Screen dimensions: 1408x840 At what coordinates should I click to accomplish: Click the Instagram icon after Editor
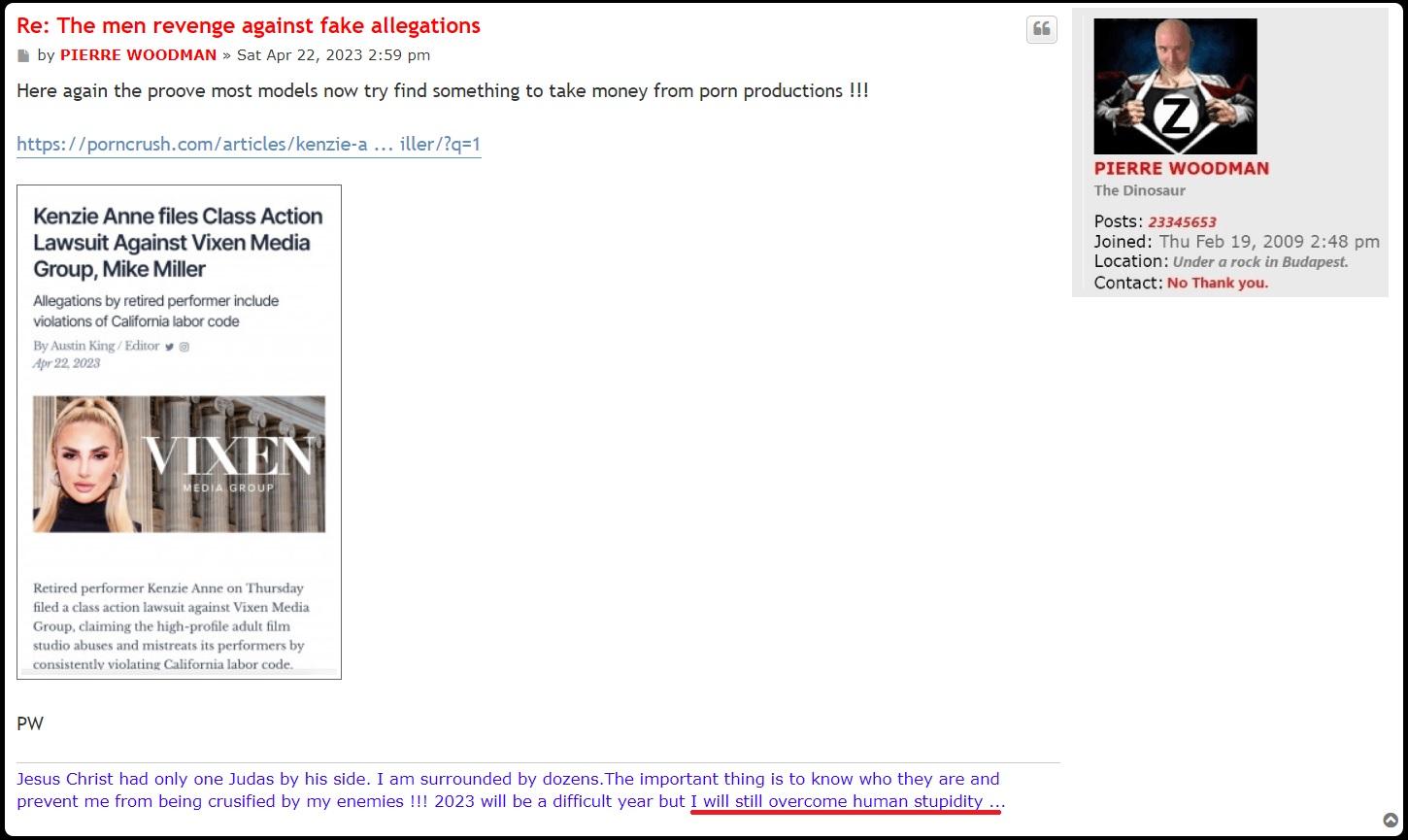[184, 347]
